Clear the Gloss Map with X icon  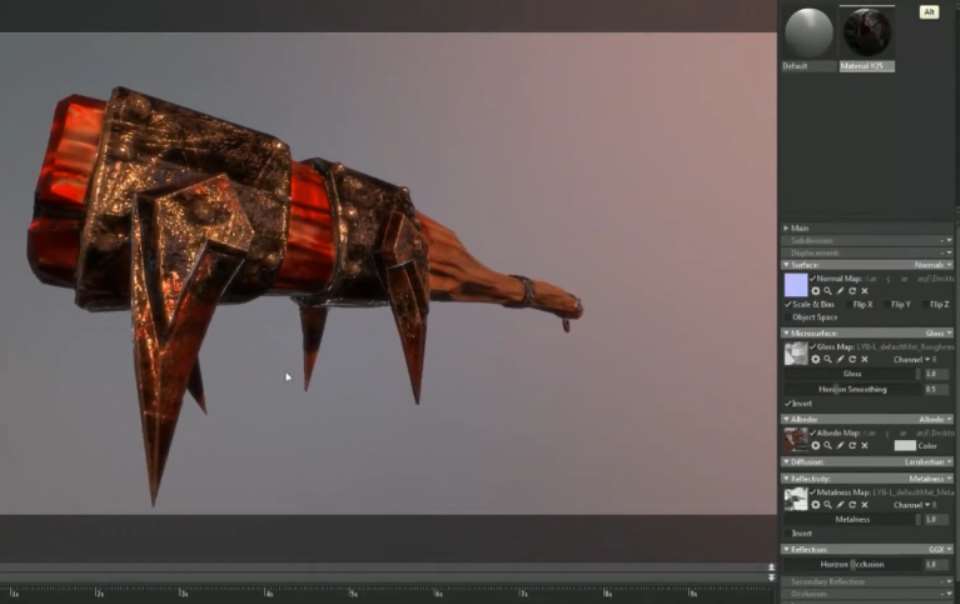tap(864, 360)
